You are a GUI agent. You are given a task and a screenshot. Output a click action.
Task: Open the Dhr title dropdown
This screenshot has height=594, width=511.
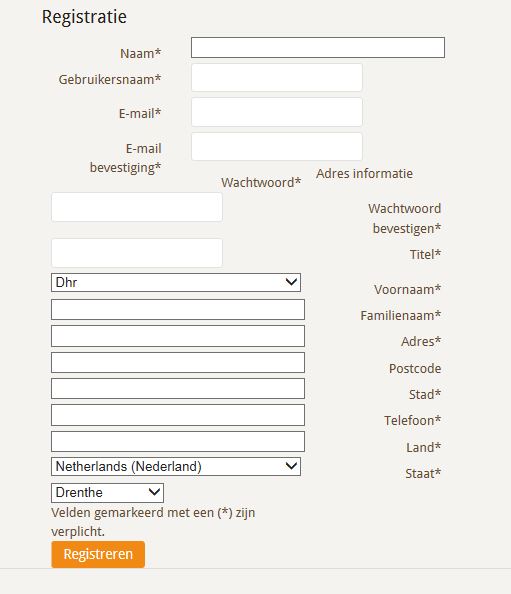coord(176,282)
